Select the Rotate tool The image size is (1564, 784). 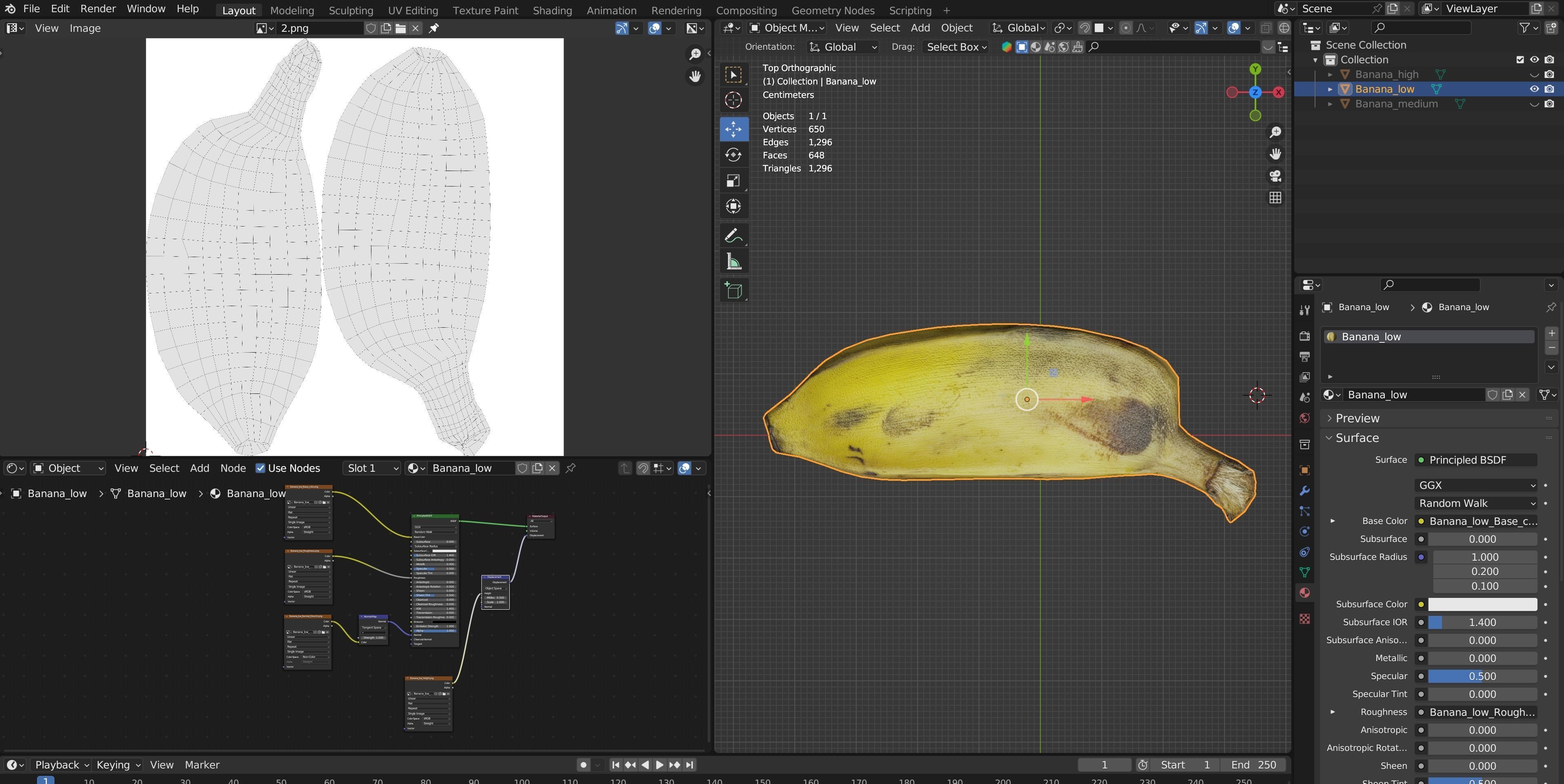coord(733,155)
